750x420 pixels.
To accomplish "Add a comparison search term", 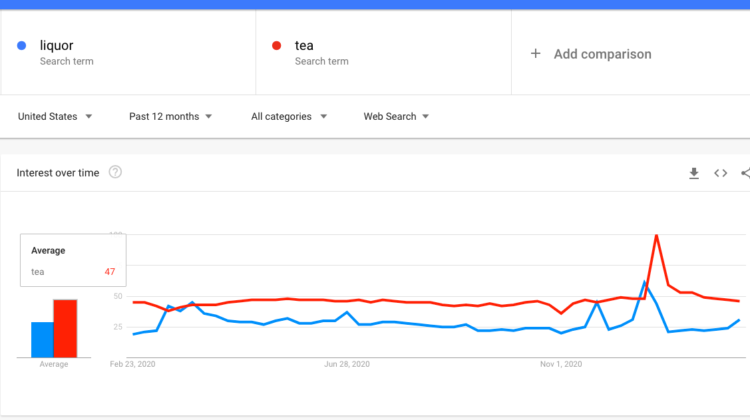I will [591, 54].
